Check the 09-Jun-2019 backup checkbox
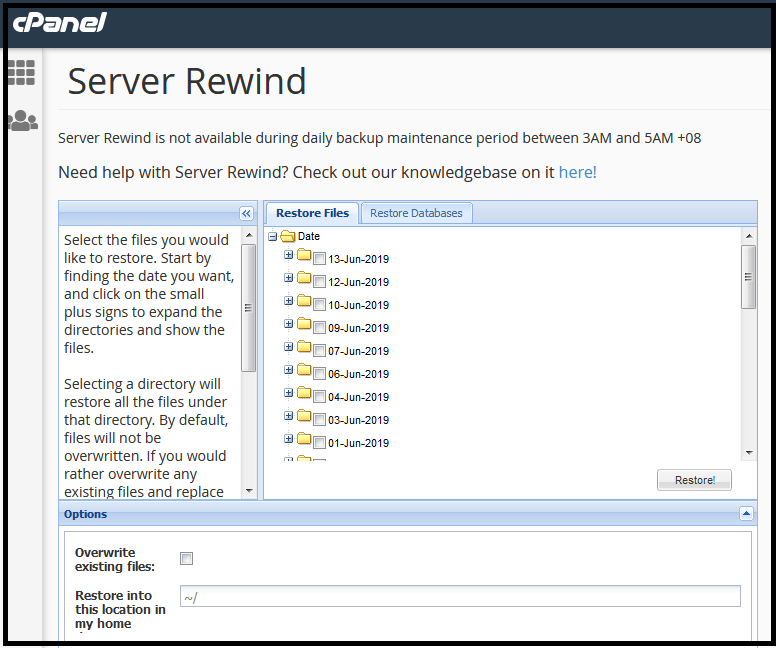The width and height of the screenshot is (776, 648). (x=320, y=328)
